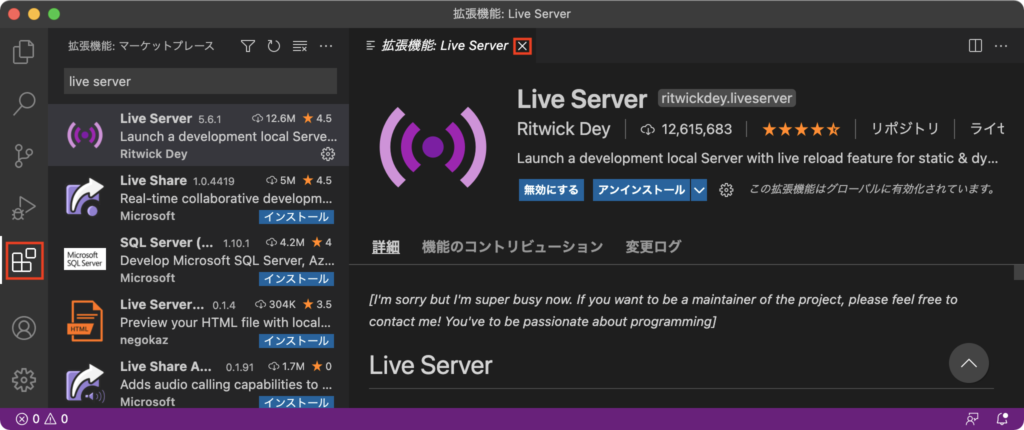Click the アンインストール button
Viewport: 1024px width, 430px height.
pos(641,190)
